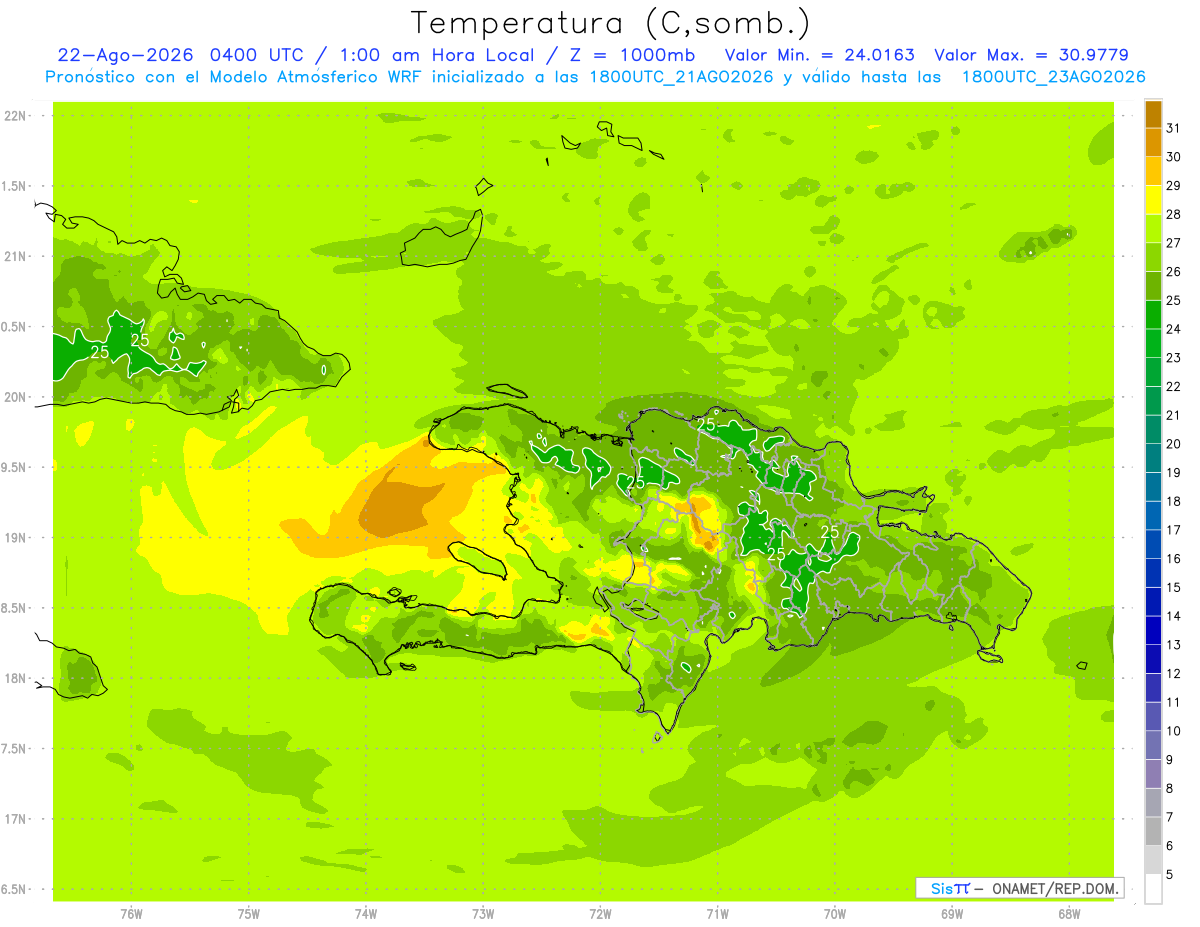The image size is (1200, 927).
Task: Click the "70W" longitude axis label
Action: [x=835, y=913]
